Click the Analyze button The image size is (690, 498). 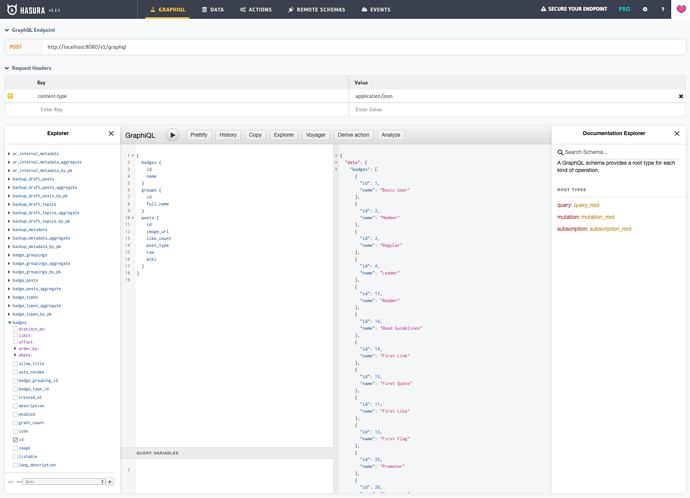[x=391, y=135]
